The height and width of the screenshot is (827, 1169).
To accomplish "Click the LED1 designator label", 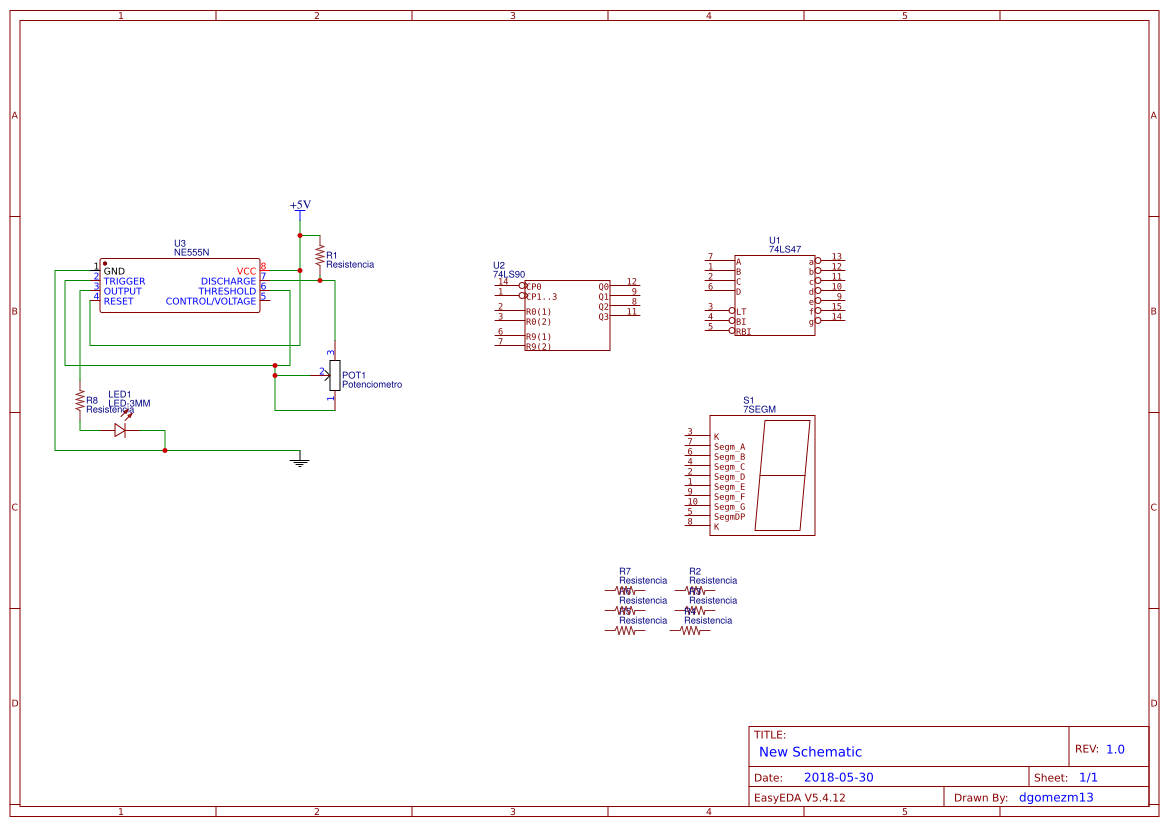I will tap(119, 394).
